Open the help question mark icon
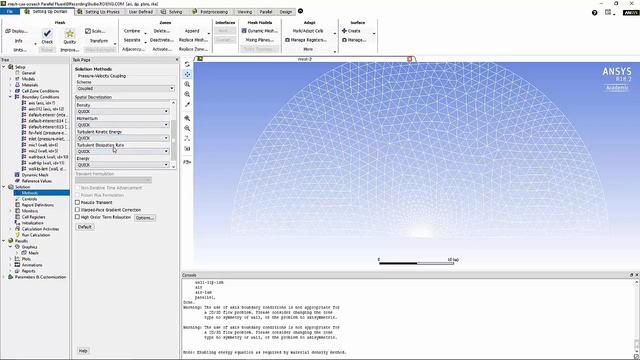The width and height of the screenshot is (640, 360). 595,13
